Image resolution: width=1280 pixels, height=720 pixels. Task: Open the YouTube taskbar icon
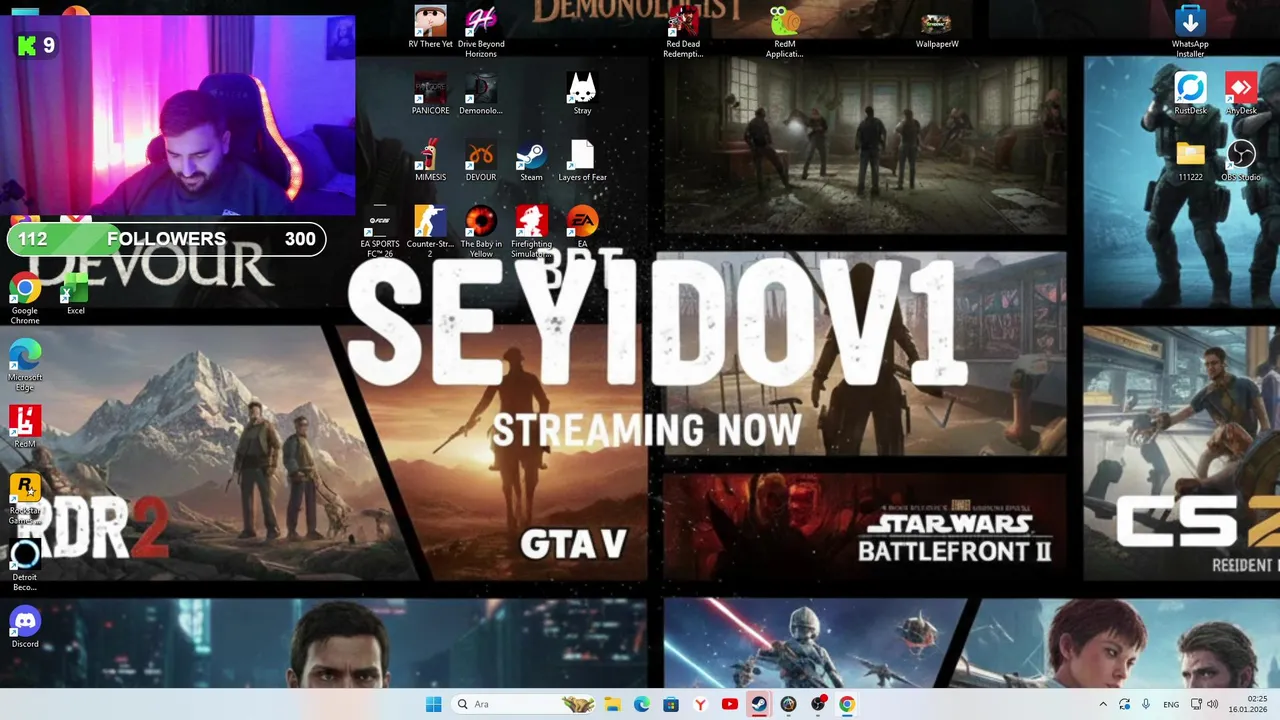tap(729, 704)
